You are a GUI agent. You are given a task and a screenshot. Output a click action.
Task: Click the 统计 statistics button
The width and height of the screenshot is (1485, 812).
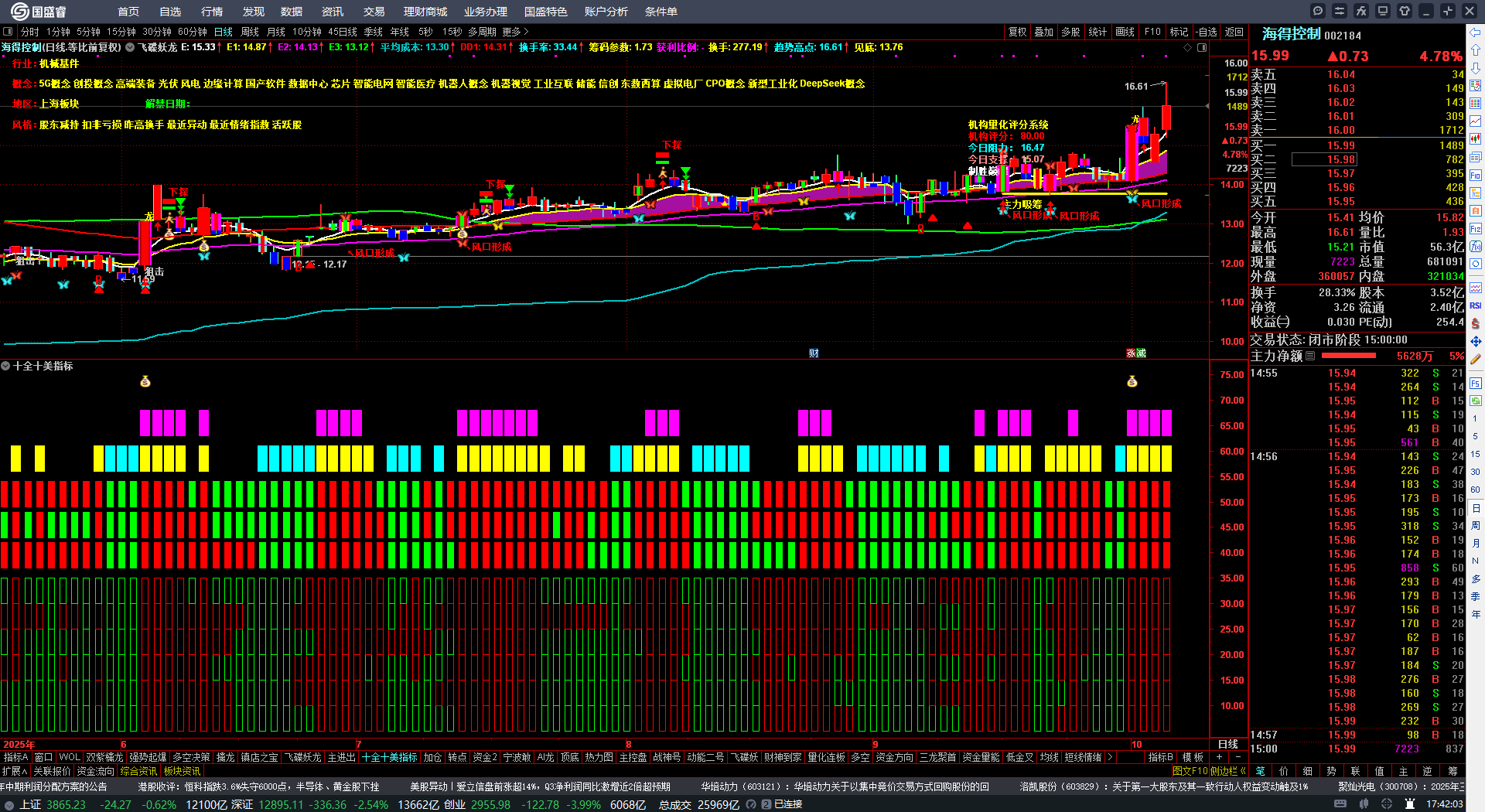tap(1098, 32)
